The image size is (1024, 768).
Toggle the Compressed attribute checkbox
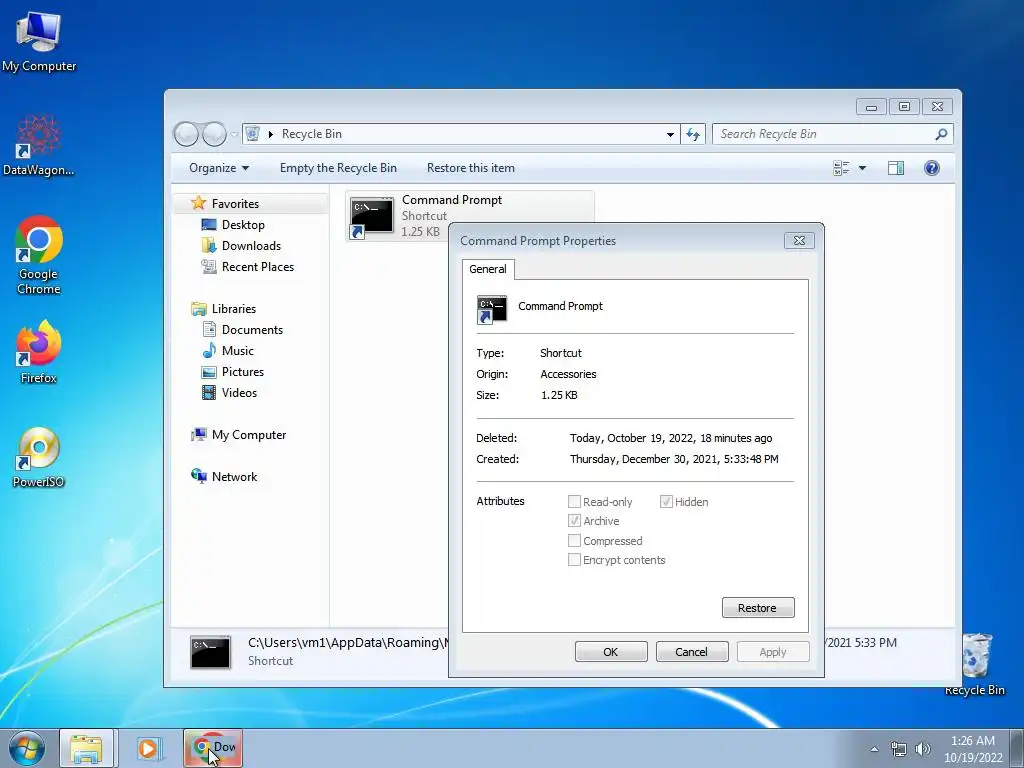coord(575,541)
